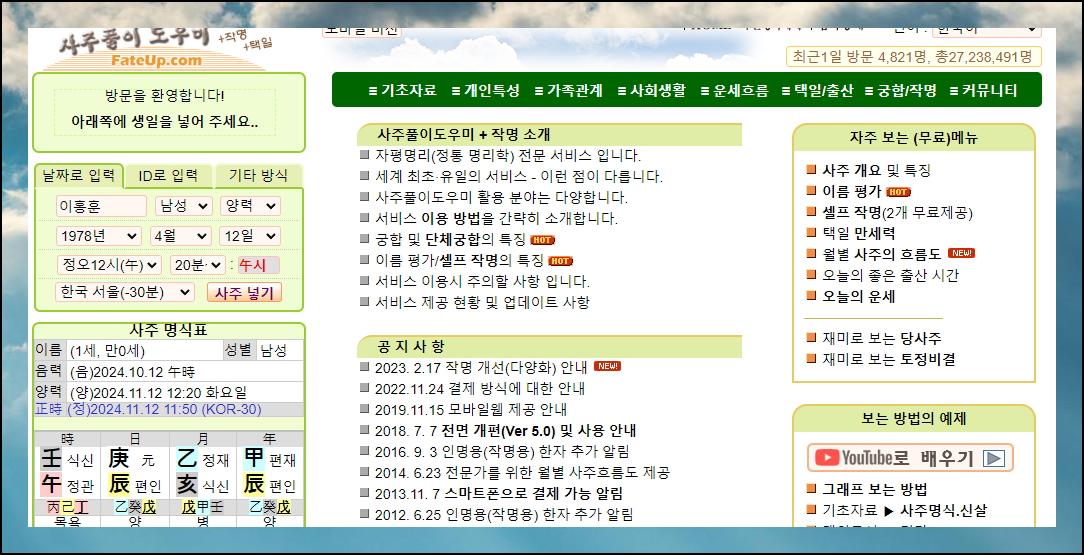Click the YouTube로 배우기 banner
The width and height of the screenshot is (1084, 555).
click(910, 458)
